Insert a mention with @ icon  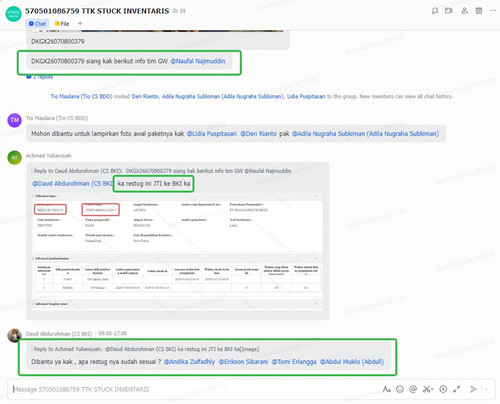(413, 389)
